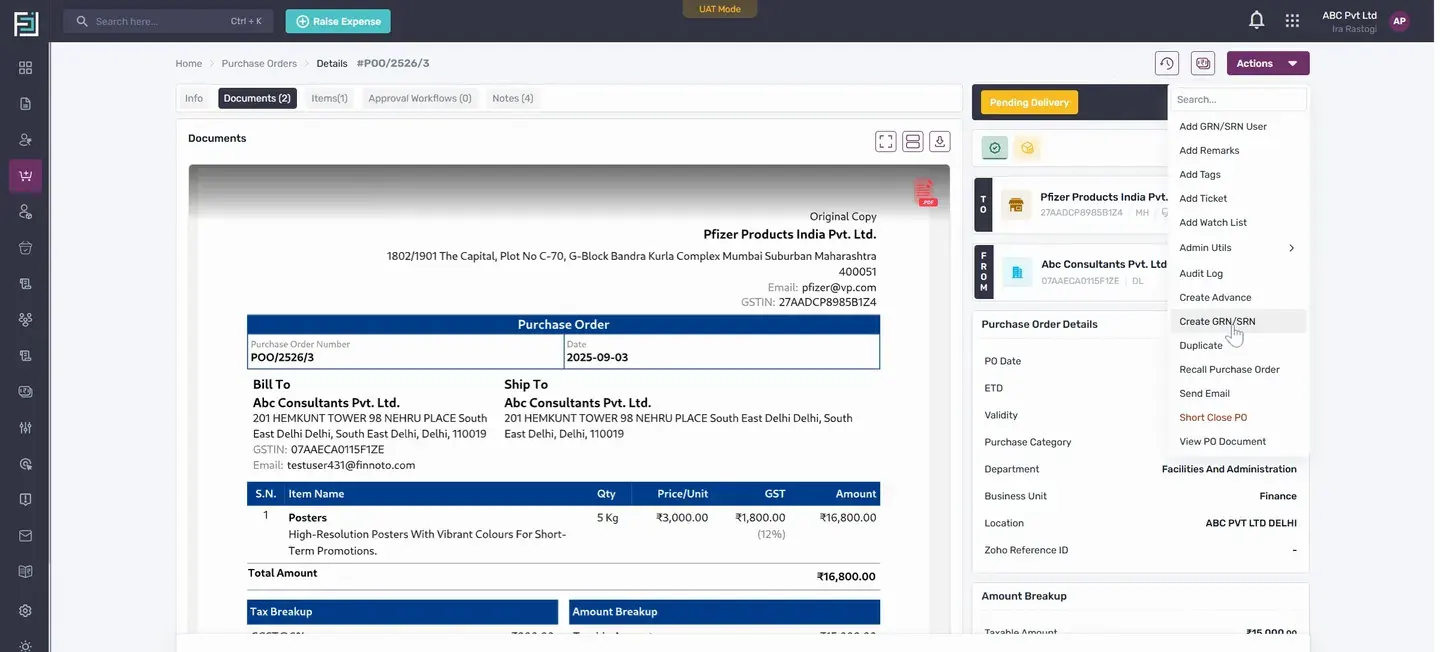Click the red PDF icon on document
The image size is (1440, 652).
pyautogui.click(x=925, y=193)
